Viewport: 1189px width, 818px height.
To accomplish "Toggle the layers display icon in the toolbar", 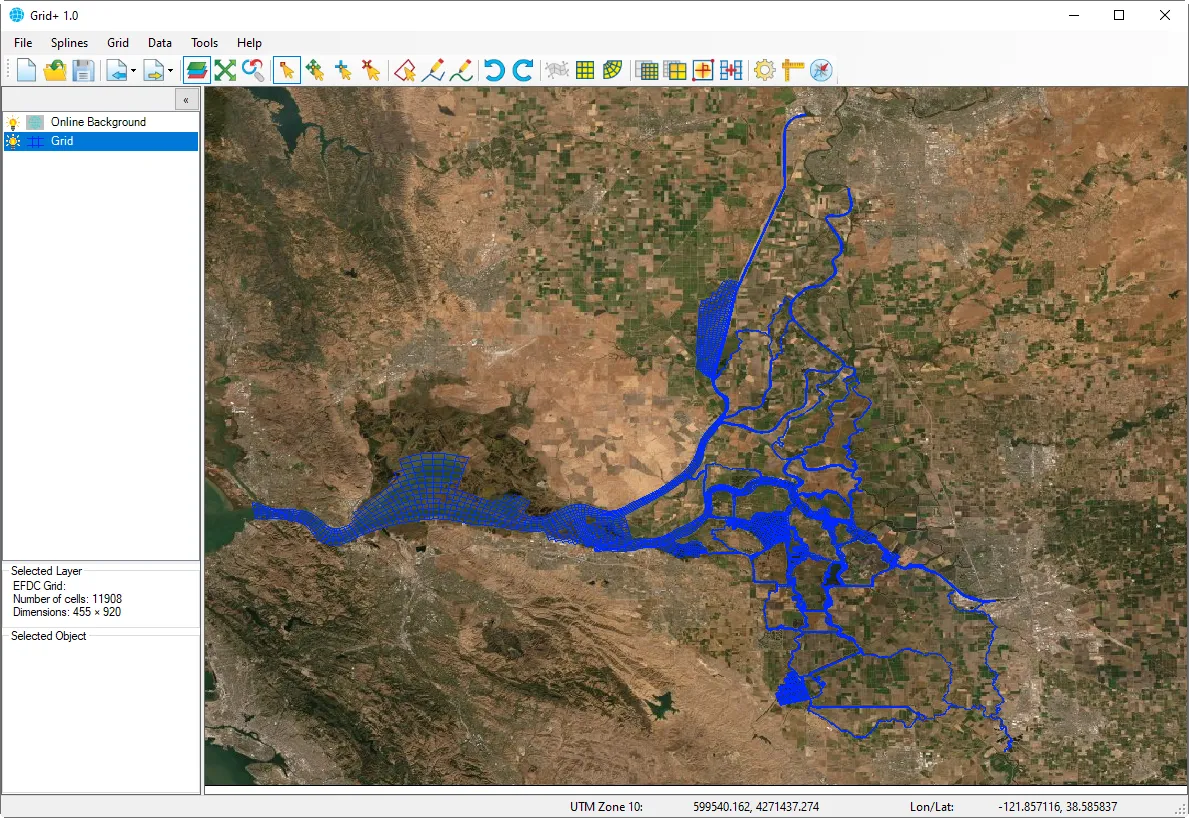I will [197, 70].
